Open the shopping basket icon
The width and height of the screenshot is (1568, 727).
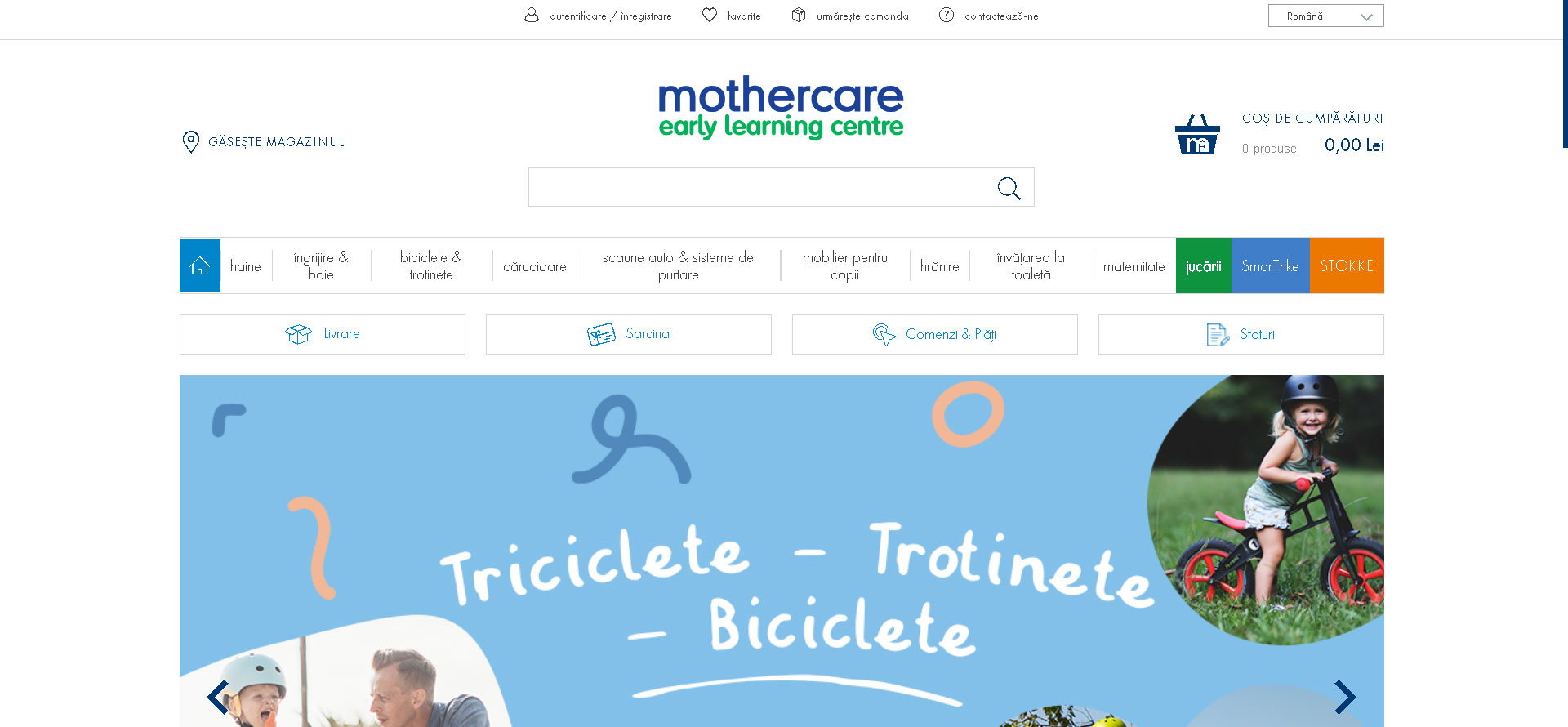(x=1197, y=135)
